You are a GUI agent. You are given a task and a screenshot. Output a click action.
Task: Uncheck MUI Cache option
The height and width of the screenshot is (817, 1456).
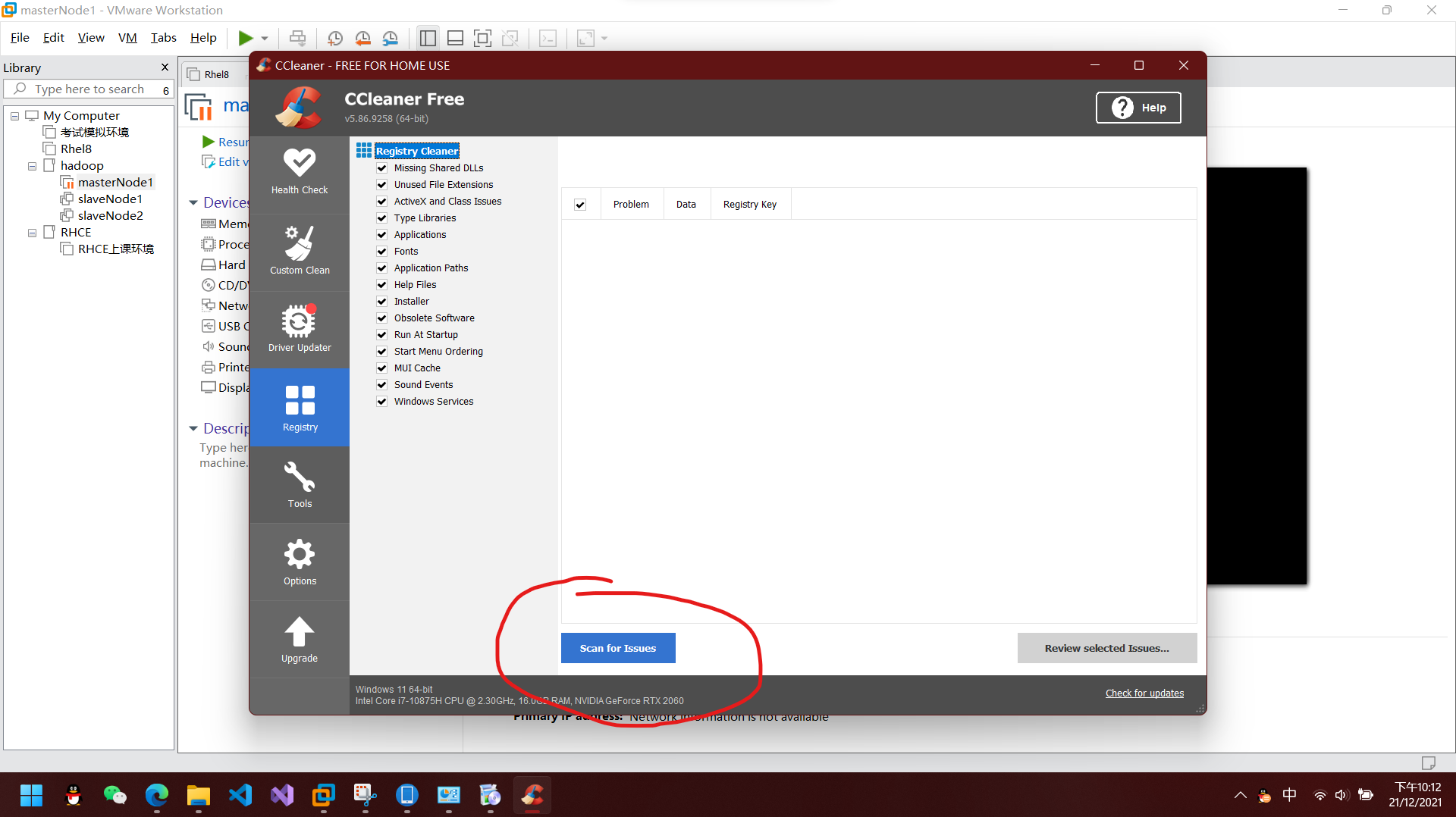tap(382, 368)
